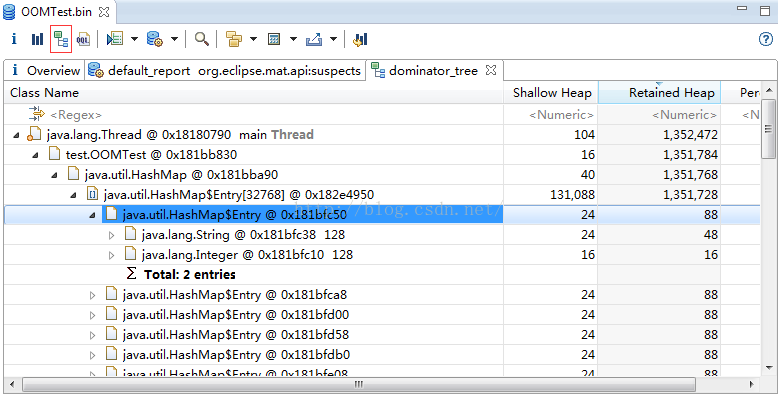Open dropdown next to export icon

point(333,39)
